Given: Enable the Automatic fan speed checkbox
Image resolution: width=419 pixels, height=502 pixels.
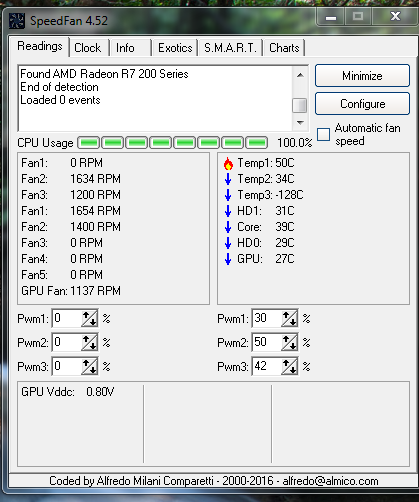Looking at the screenshot, I should click(323, 135).
